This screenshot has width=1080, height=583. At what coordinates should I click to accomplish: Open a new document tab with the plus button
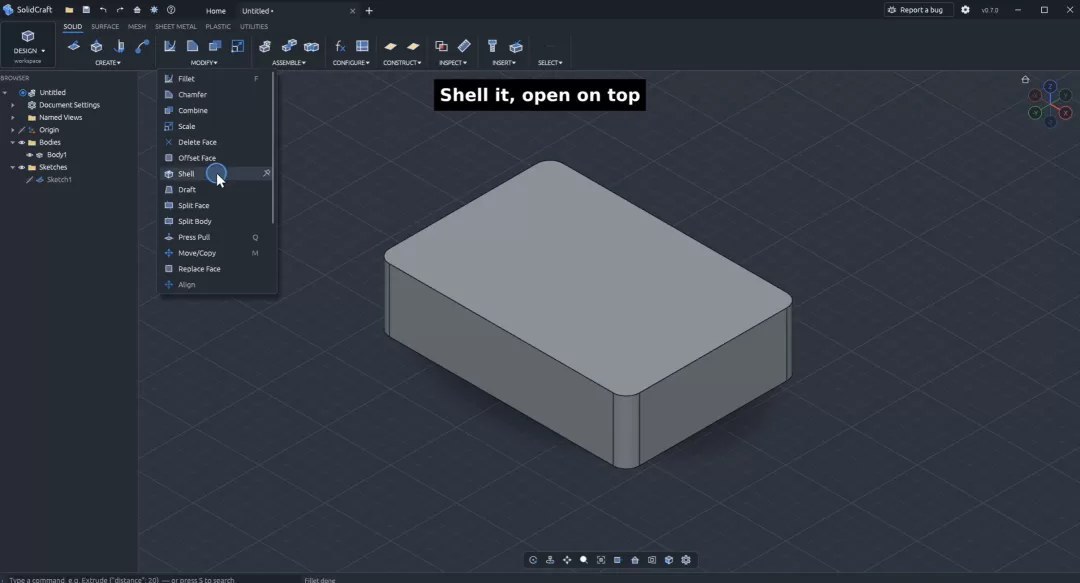(x=369, y=11)
